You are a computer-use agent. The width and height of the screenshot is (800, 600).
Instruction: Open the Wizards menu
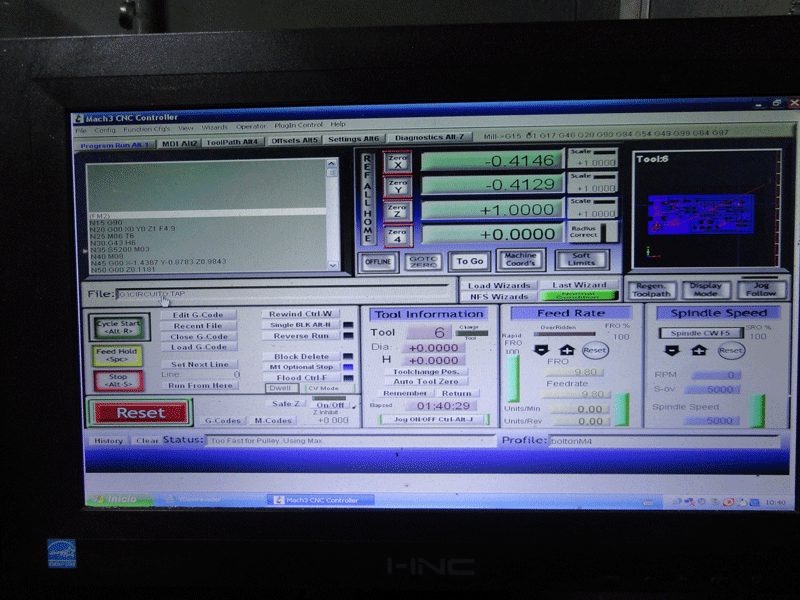[x=214, y=127]
